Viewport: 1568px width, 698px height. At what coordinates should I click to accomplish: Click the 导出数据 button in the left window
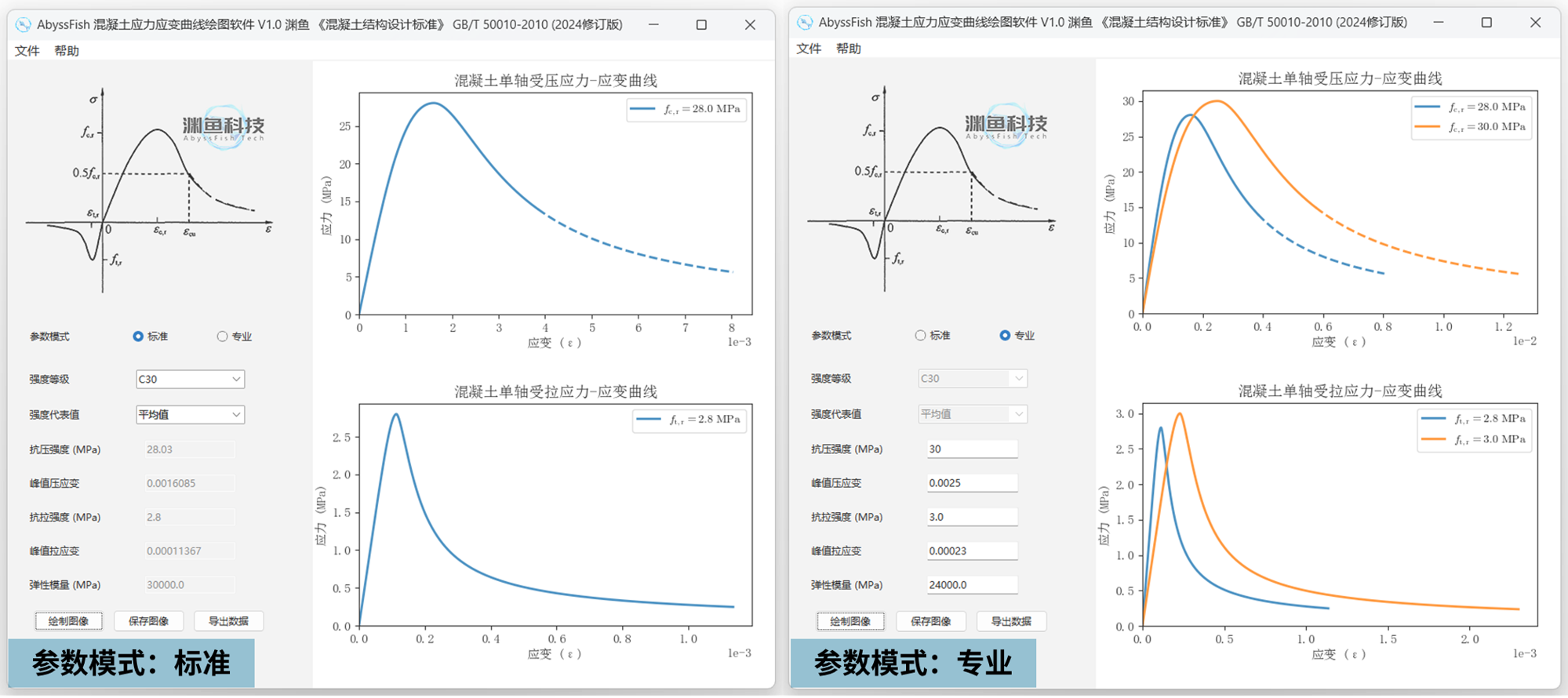coord(228,621)
